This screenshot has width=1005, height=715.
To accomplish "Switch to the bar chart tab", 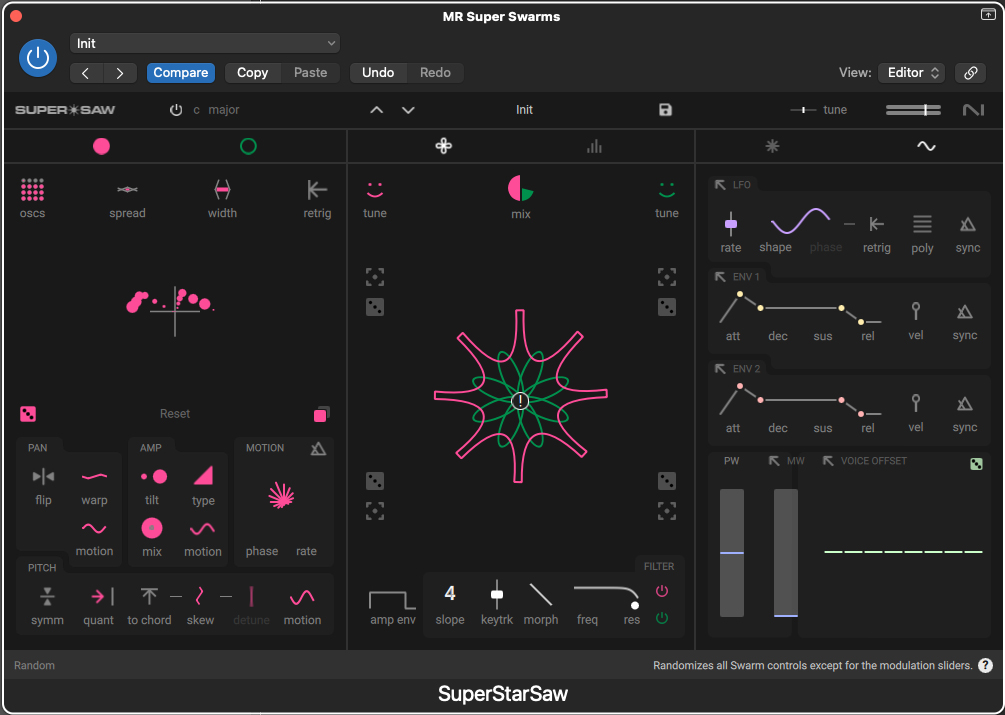I will click(594, 147).
